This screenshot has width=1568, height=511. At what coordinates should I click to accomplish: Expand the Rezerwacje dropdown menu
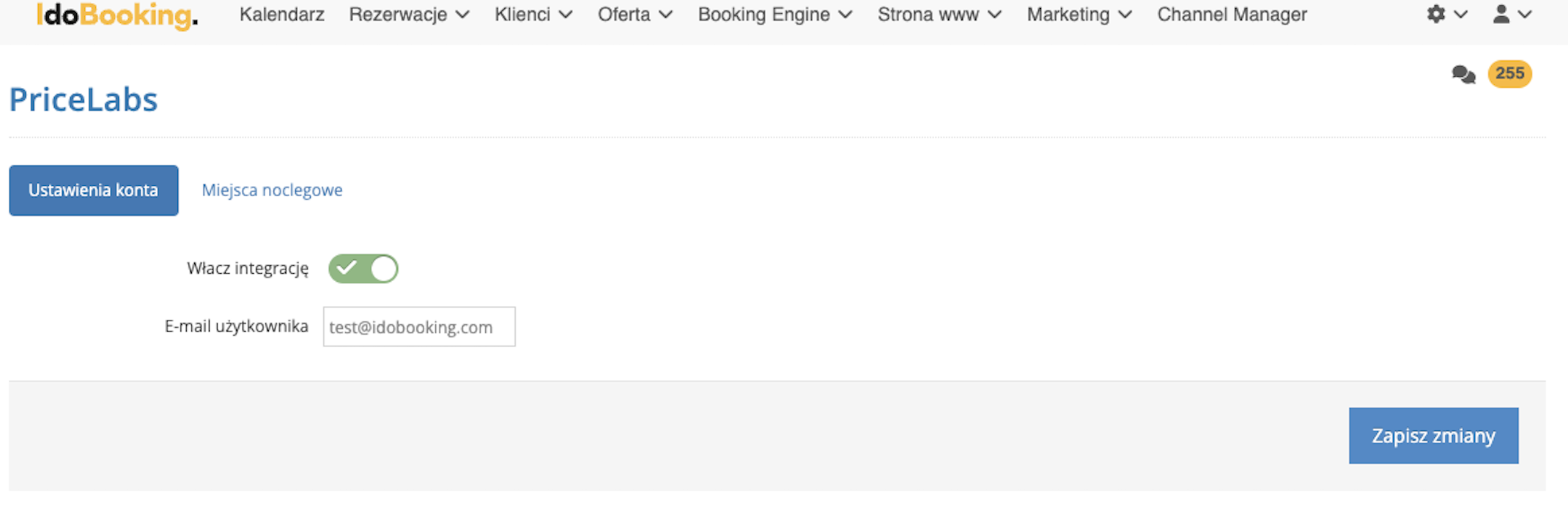[x=409, y=15]
